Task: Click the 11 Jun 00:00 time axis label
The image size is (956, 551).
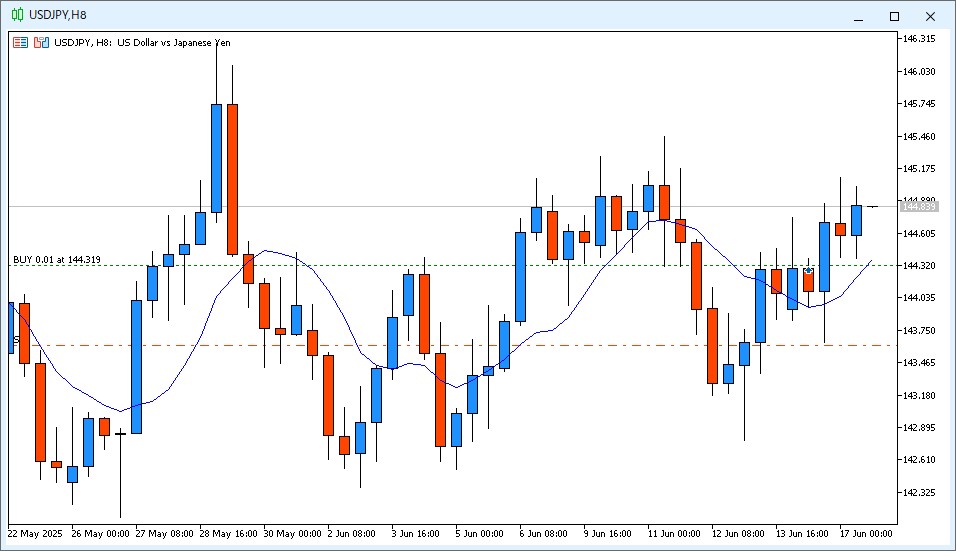Action: [x=674, y=534]
